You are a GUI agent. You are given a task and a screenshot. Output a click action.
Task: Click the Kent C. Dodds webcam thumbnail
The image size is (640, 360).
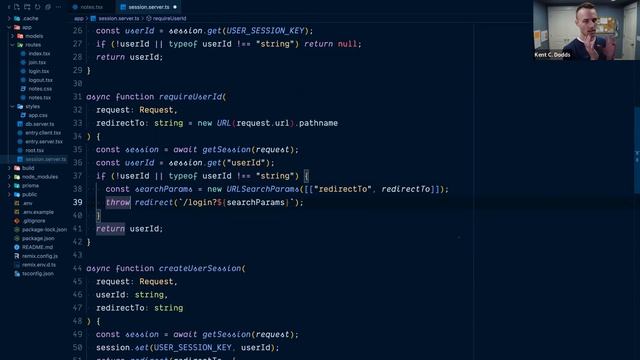click(x=586, y=30)
